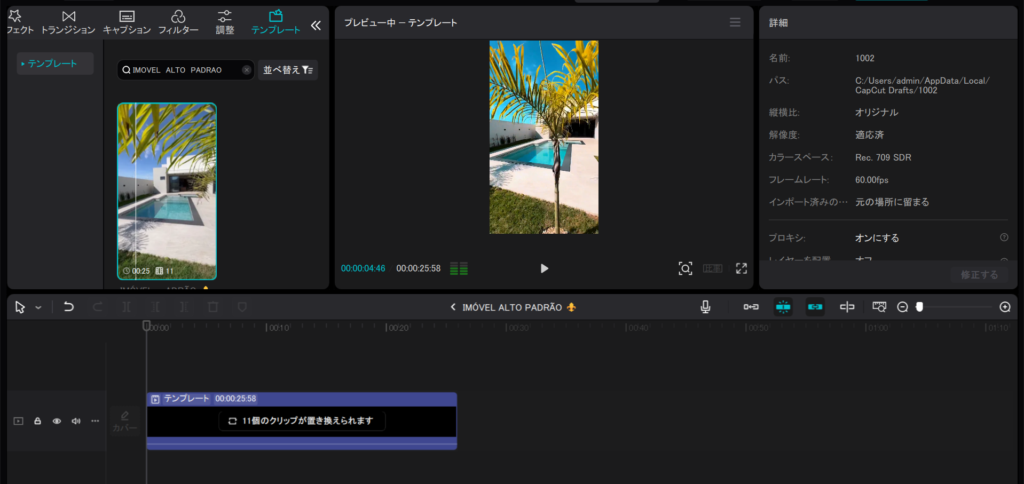Image resolution: width=1024 pixels, height=484 pixels.
Task: Clear the template search text
Action: click(x=246, y=70)
